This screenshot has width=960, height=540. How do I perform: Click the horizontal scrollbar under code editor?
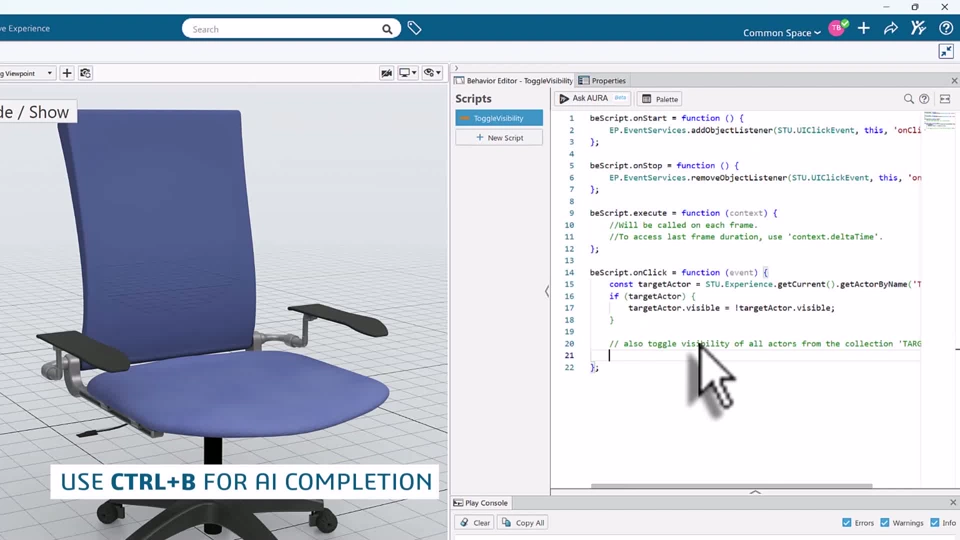[x=732, y=486]
